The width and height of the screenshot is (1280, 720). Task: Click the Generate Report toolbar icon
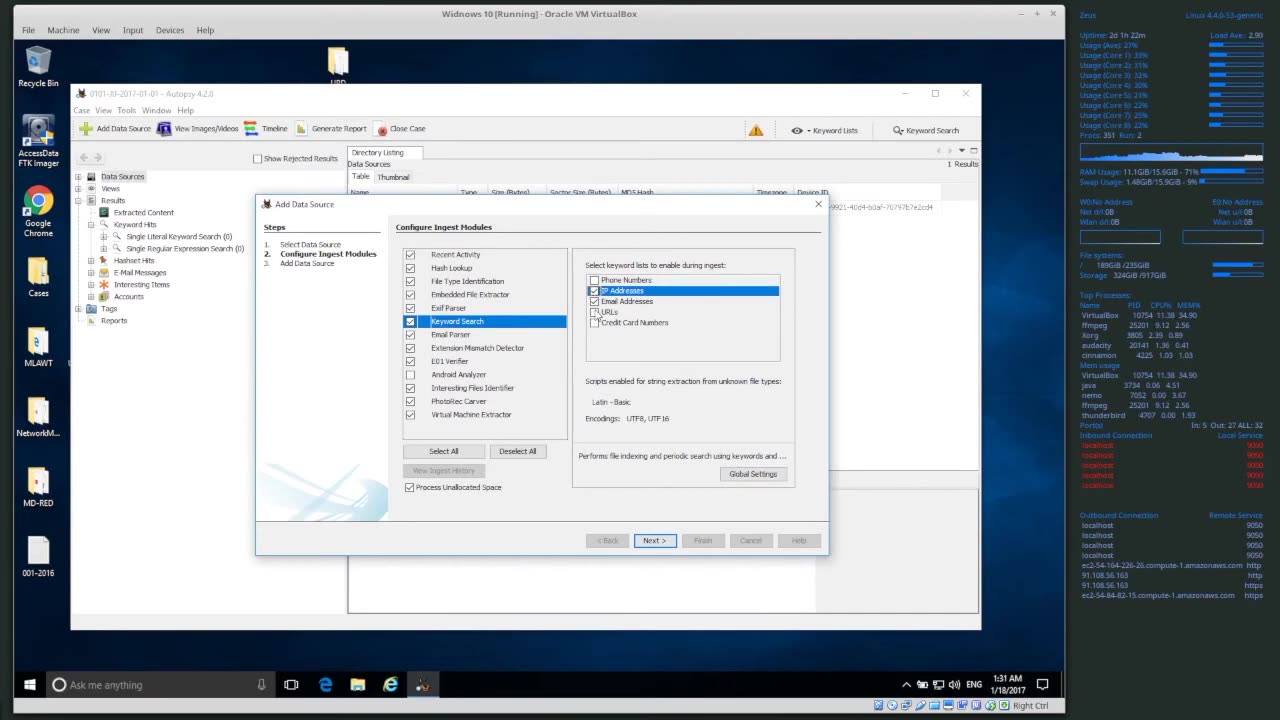click(301, 129)
